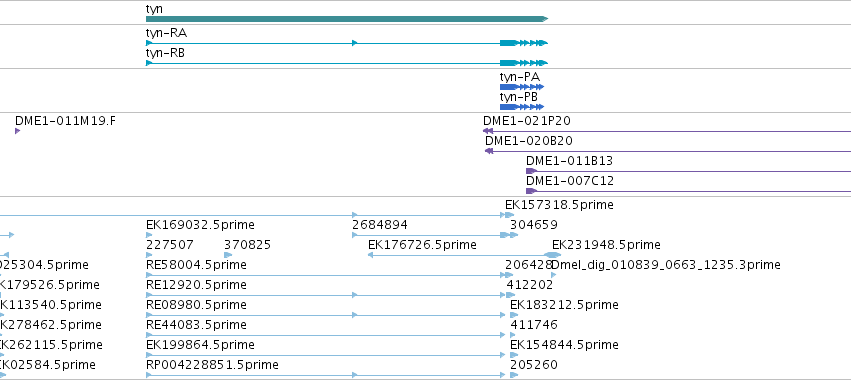Select the tyn-PB protein glyph

point(522,107)
